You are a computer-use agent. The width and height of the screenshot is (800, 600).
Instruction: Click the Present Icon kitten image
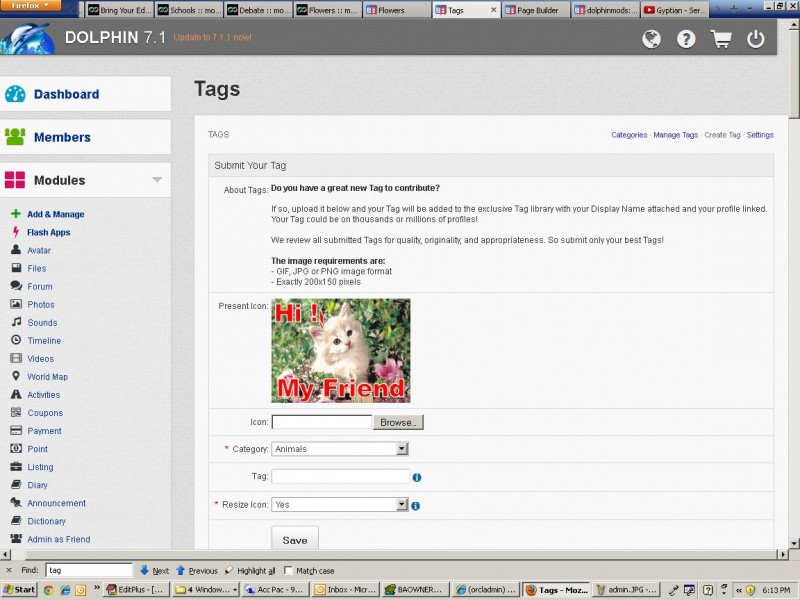coord(341,351)
